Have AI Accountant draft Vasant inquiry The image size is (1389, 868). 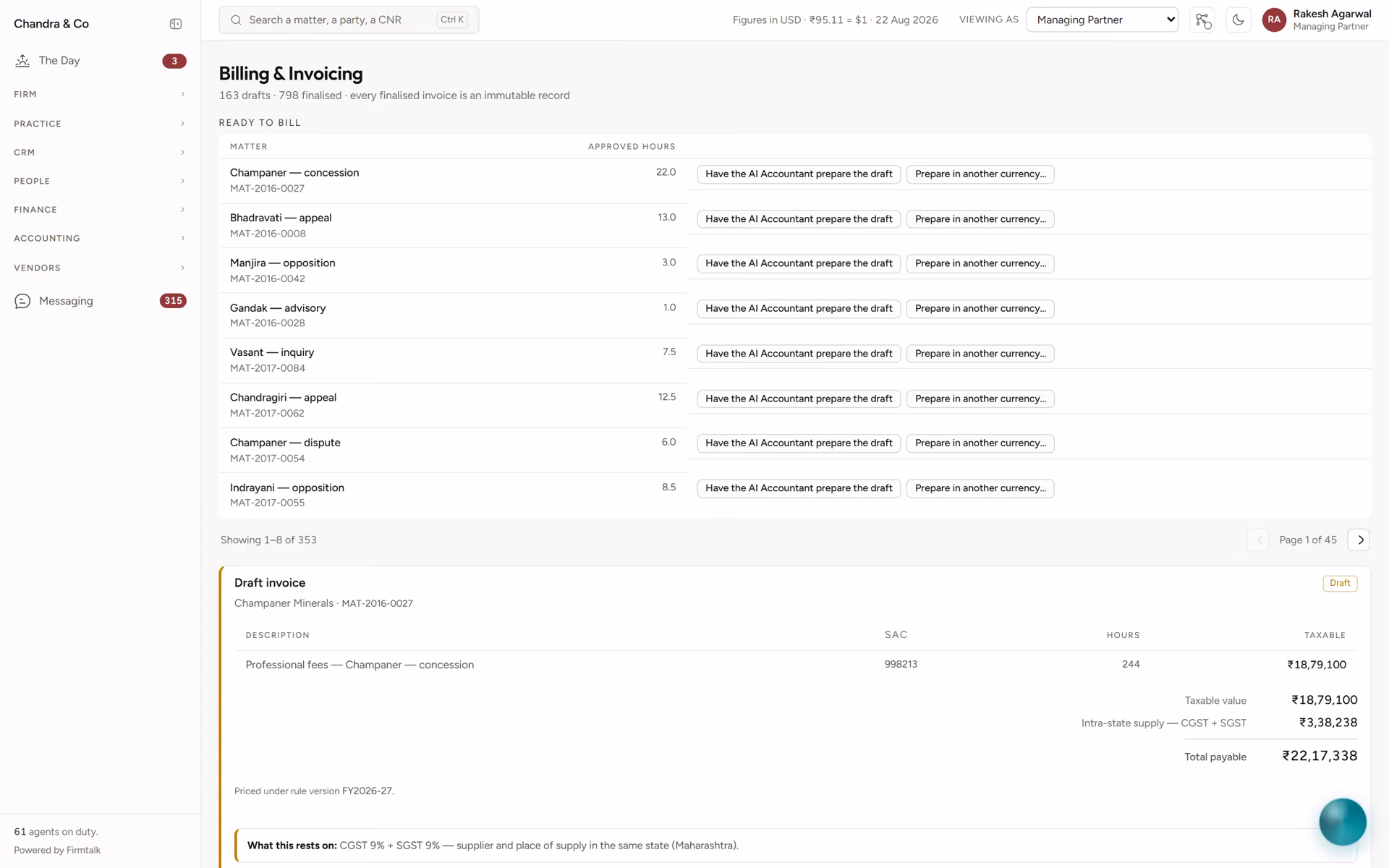(x=799, y=354)
